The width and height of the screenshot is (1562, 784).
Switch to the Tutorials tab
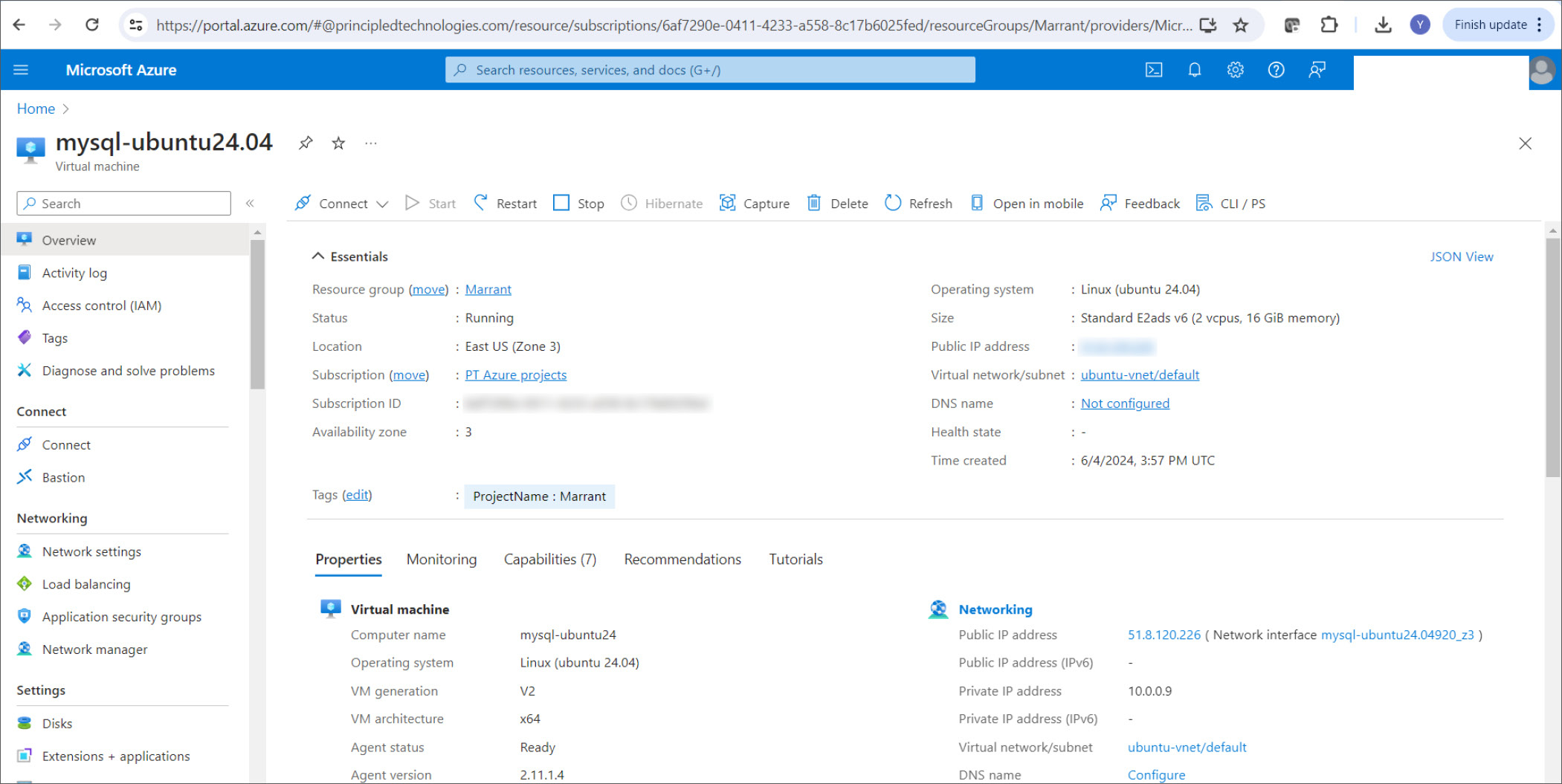(795, 559)
